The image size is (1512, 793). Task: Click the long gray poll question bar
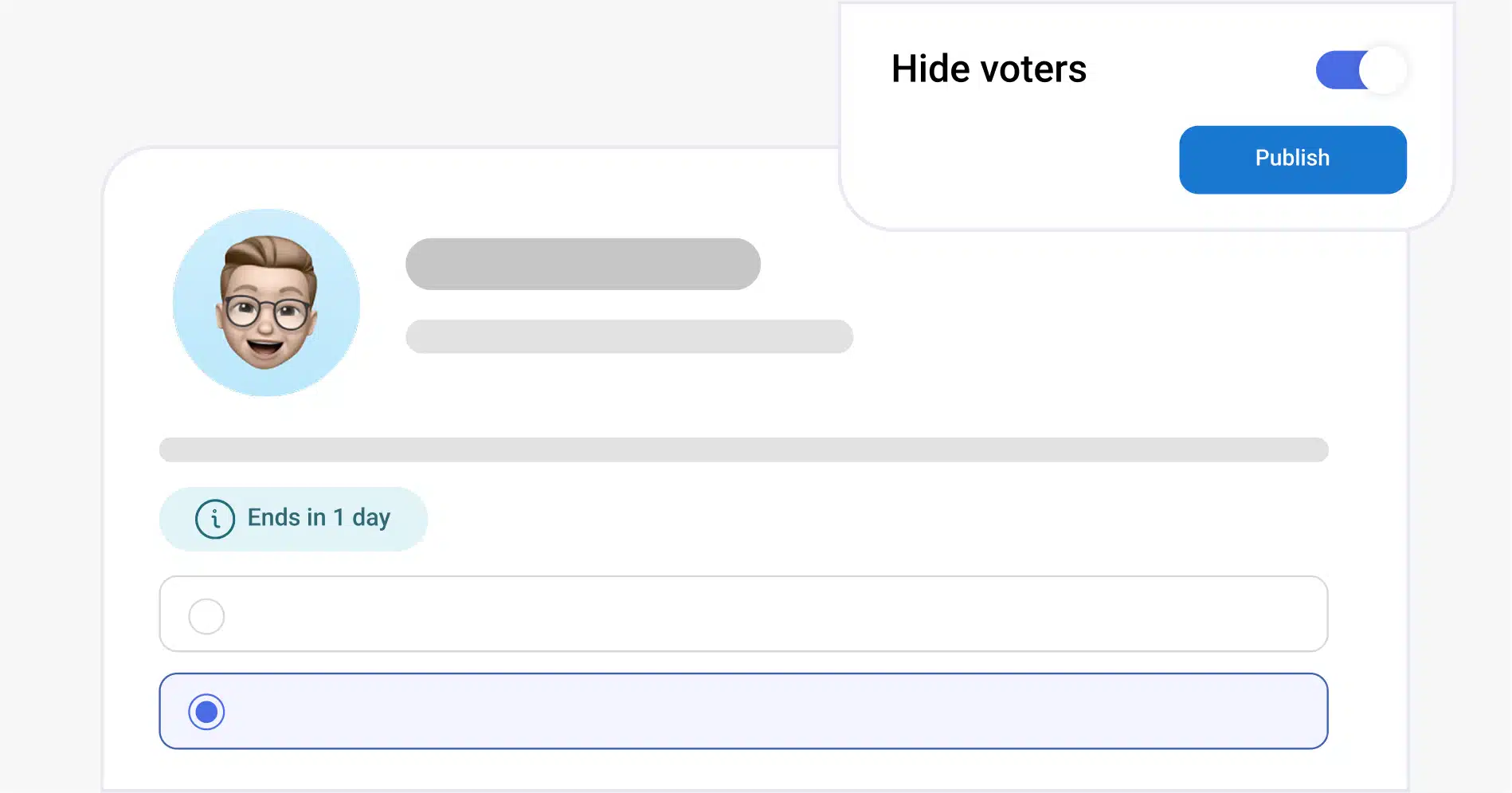[x=742, y=449]
